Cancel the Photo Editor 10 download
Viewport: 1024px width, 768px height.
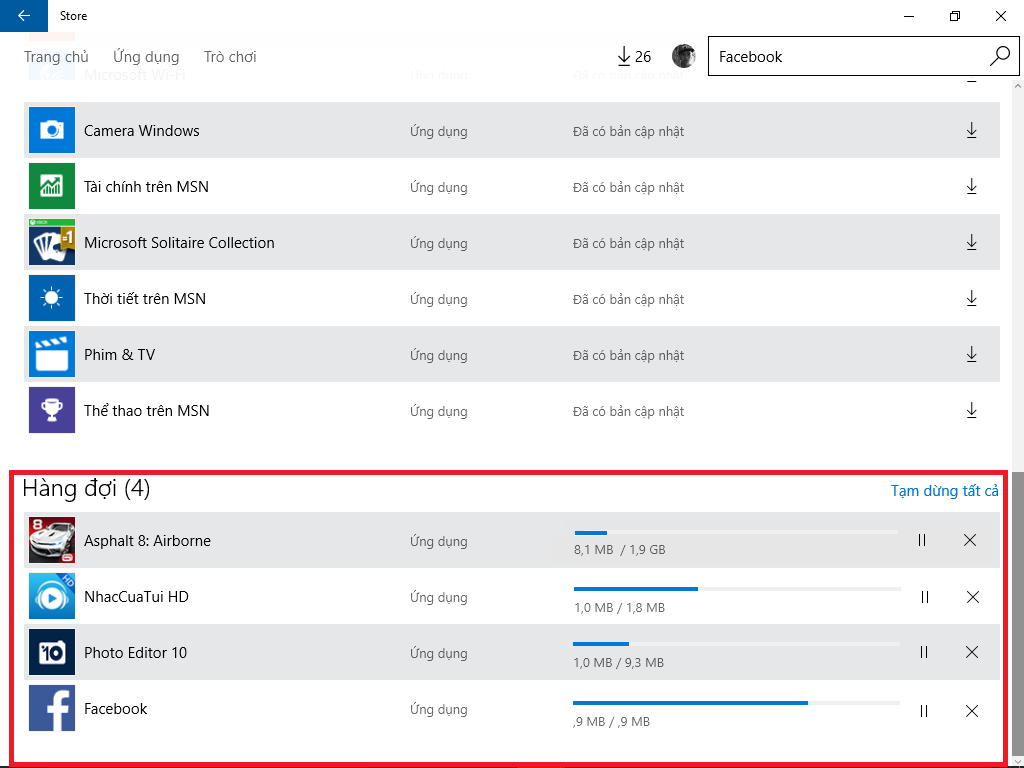[972, 652]
